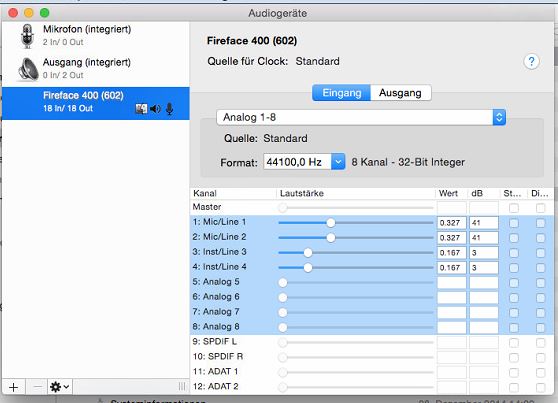Click the plus icon to add device
Image resolution: width=558 pixels, height=403 pixels.
(14, 387)
